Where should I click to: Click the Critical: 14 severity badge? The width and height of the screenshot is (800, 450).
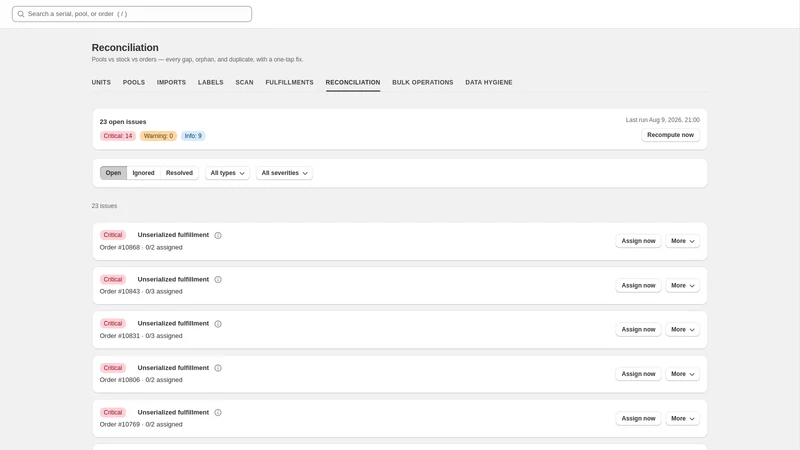[118, 136]
